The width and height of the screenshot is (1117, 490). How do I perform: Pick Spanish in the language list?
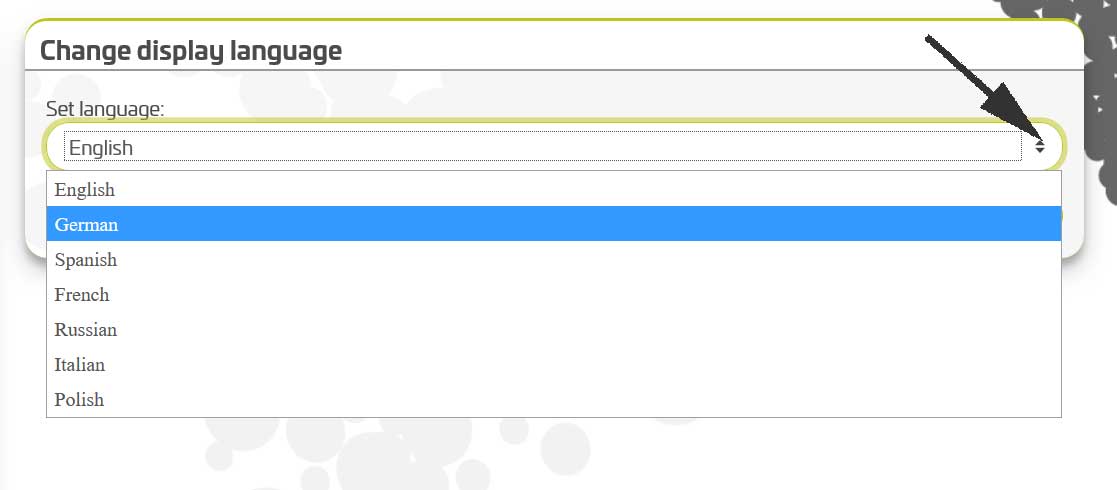click(554, 259)
